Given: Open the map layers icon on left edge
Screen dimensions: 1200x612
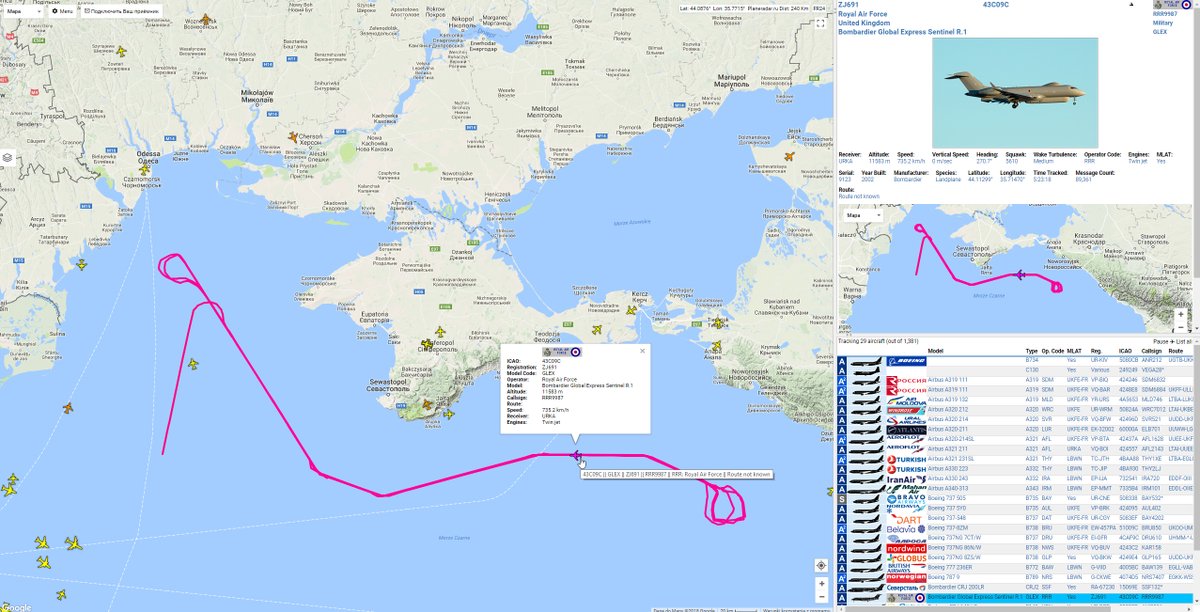Looking at the screenshot, I should (6, 157).
